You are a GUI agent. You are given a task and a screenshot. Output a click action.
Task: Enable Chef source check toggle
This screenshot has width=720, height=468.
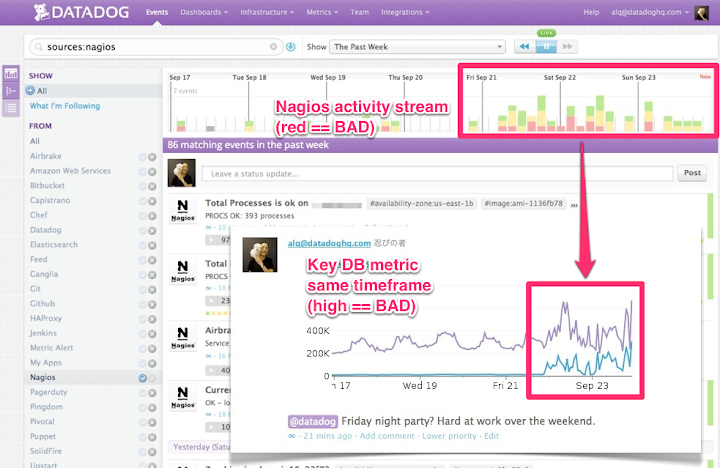[x=143, y=216]
